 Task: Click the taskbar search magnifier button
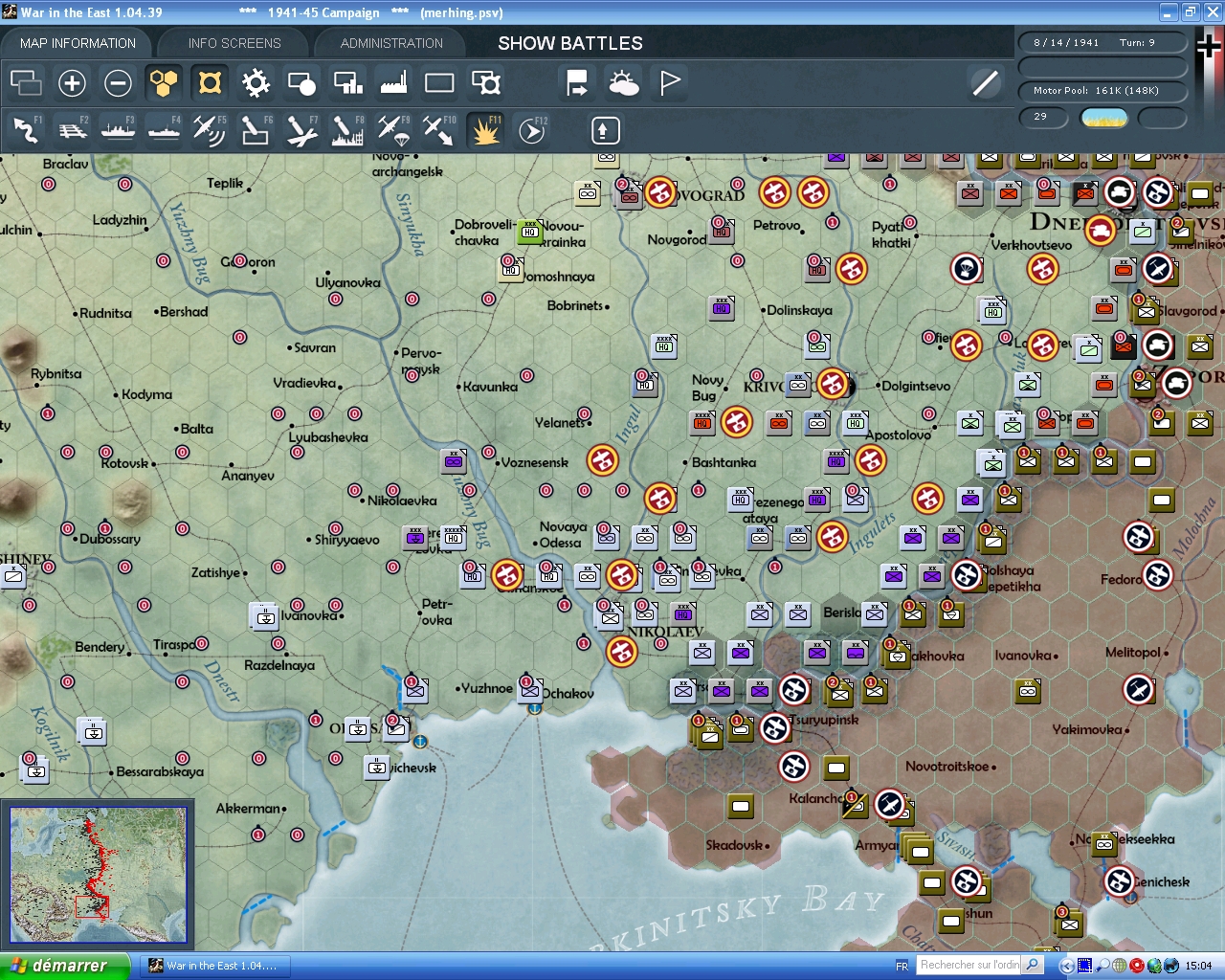(1033, 965)
